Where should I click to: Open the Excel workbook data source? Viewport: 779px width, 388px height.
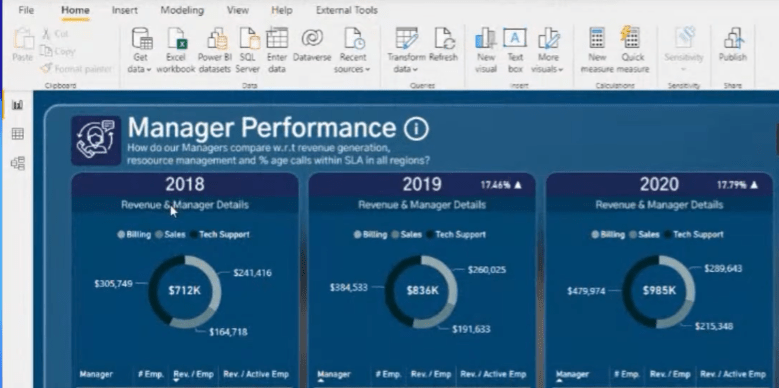(176, 51)
